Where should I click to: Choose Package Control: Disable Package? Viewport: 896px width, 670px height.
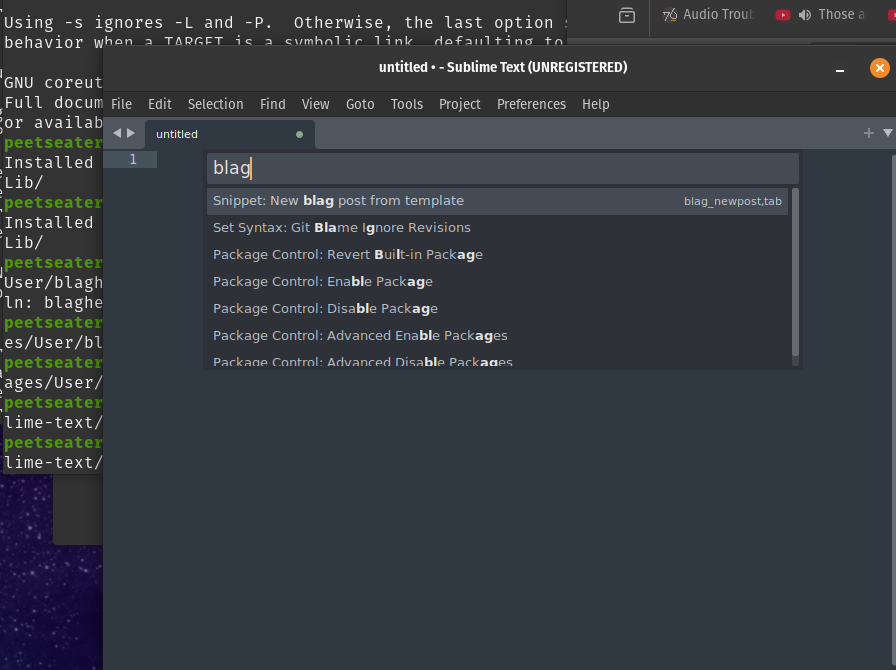point(497,309)
